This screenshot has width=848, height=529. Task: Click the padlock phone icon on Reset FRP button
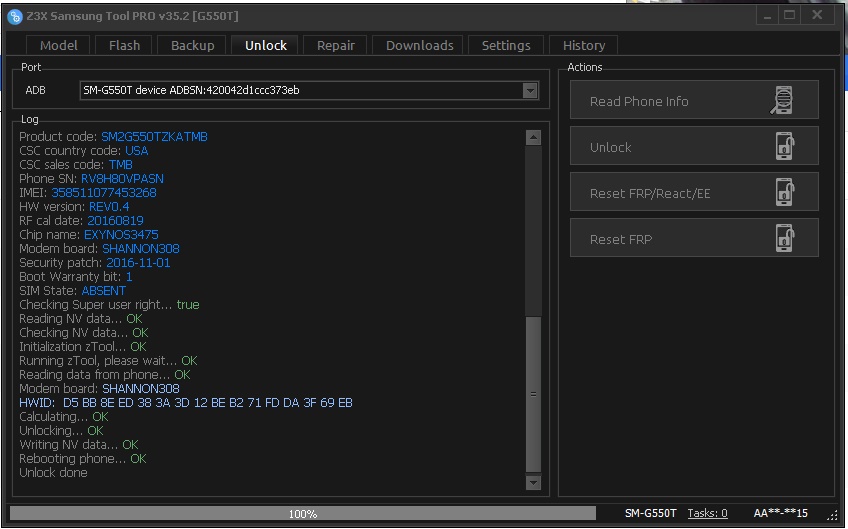coord(785,238)
